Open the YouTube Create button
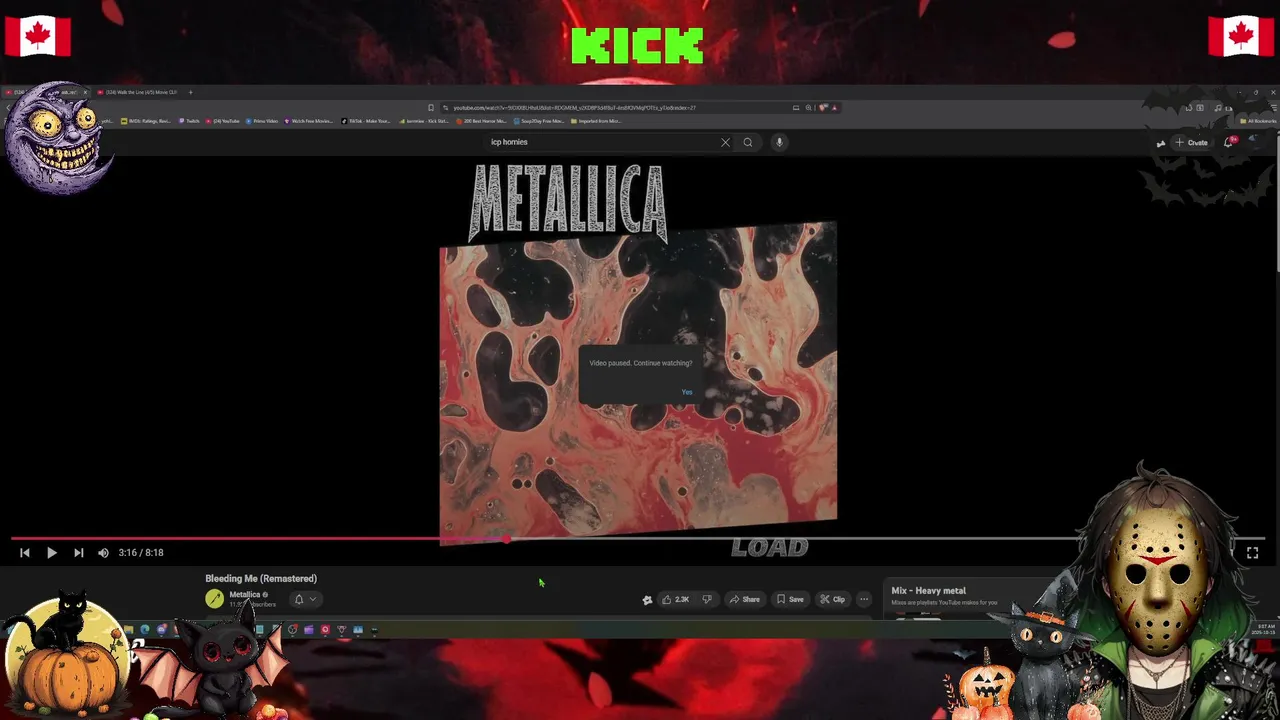Viewport: 1280px width, 720px height. point(1191,142)
